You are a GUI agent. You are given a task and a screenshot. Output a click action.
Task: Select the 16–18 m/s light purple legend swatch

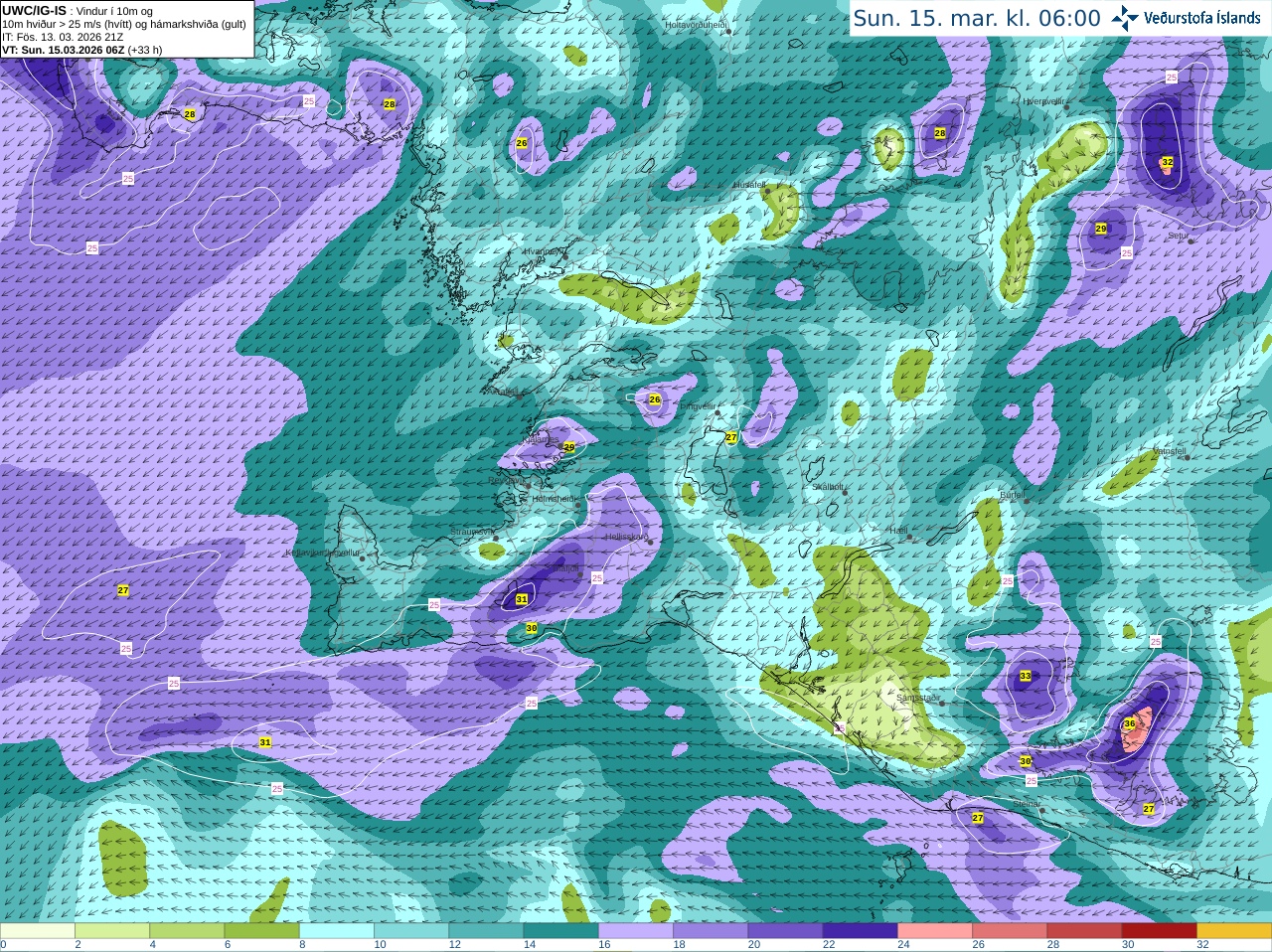[636, 931]
